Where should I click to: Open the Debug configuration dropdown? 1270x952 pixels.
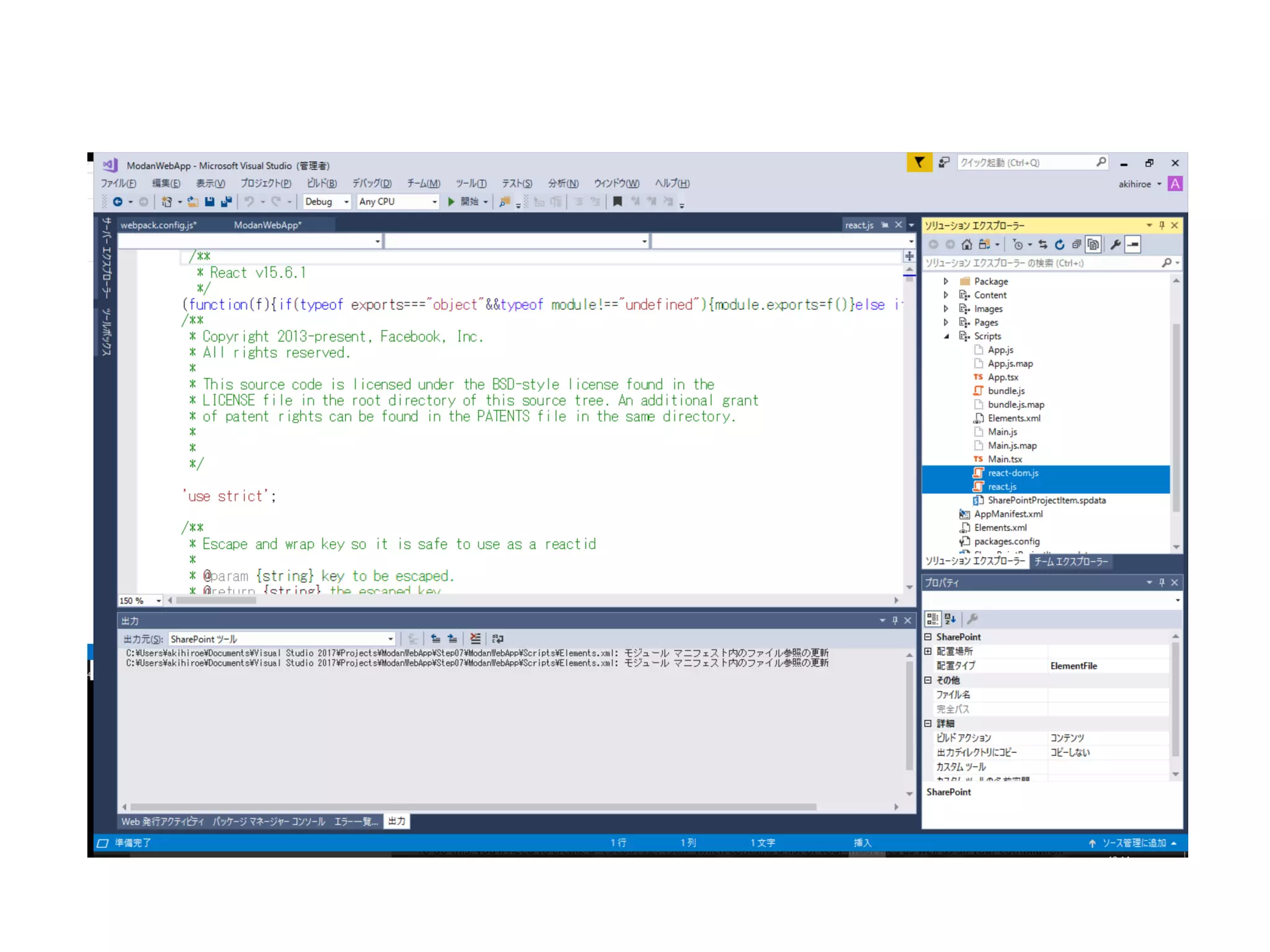pos(327,201)
